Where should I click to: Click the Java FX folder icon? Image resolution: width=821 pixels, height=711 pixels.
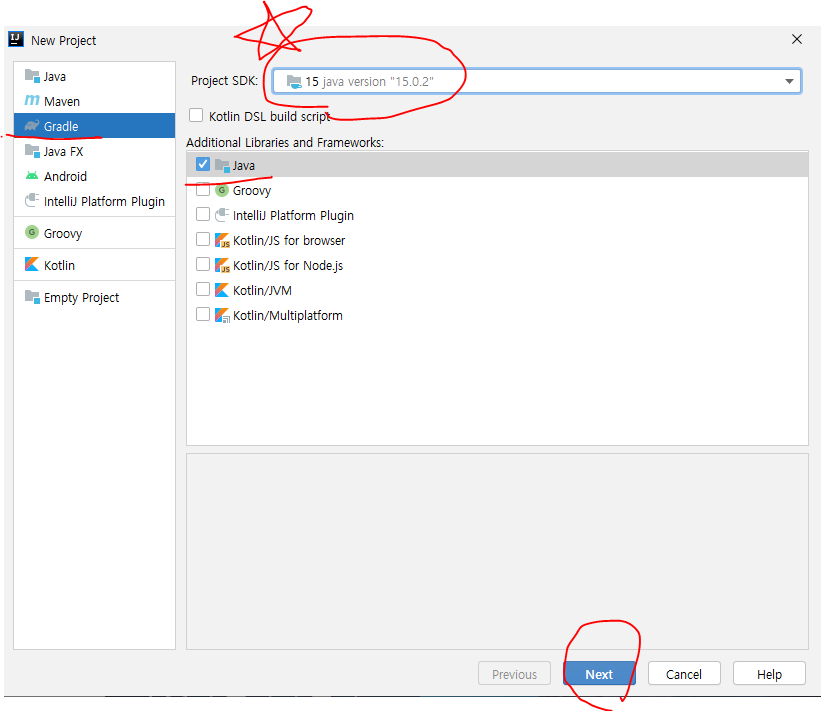(32, 151)
